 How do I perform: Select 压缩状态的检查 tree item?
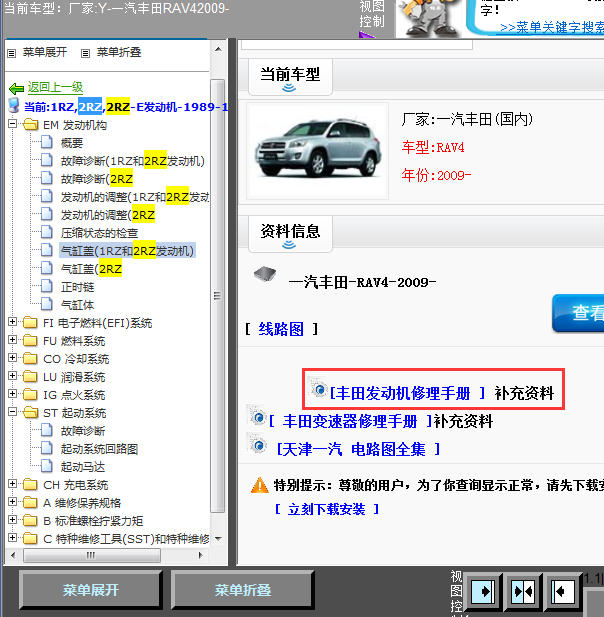(99, 233)
